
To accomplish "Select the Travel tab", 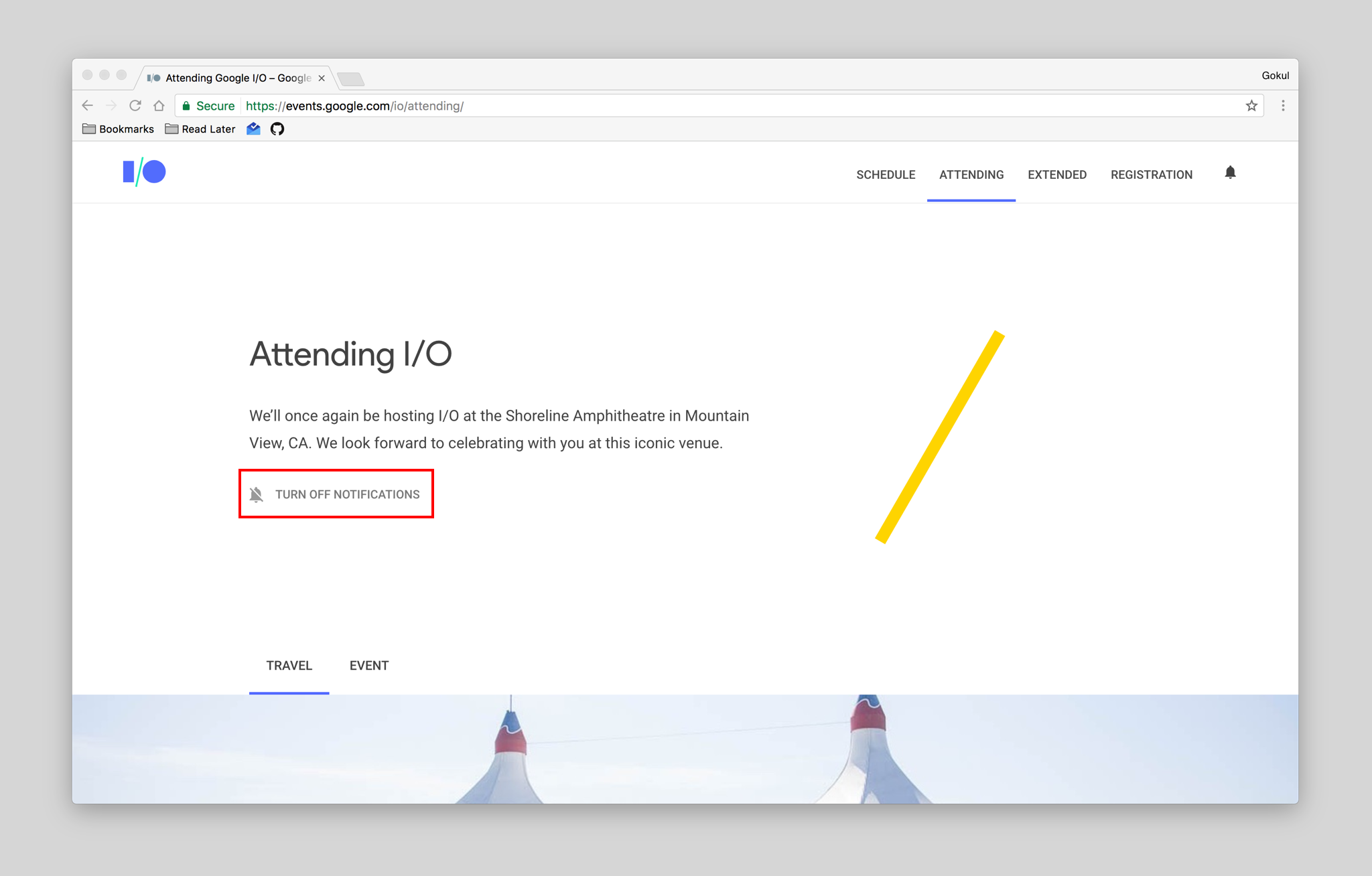I will coord(289,666).
